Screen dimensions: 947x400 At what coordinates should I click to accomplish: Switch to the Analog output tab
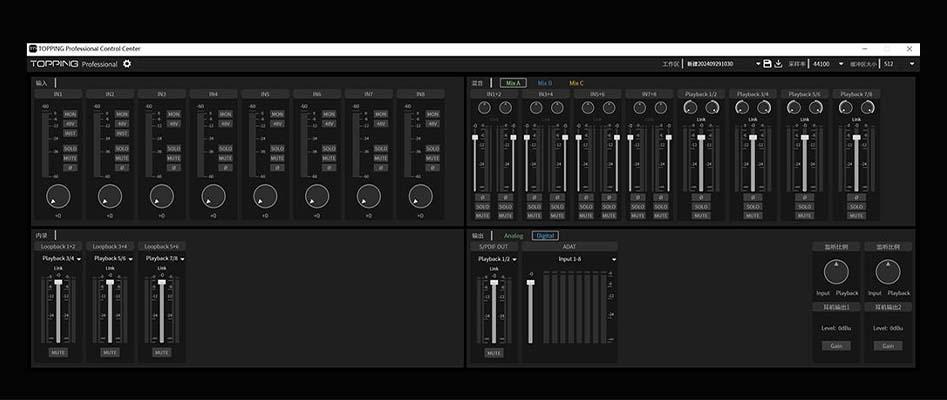[513, 236]
